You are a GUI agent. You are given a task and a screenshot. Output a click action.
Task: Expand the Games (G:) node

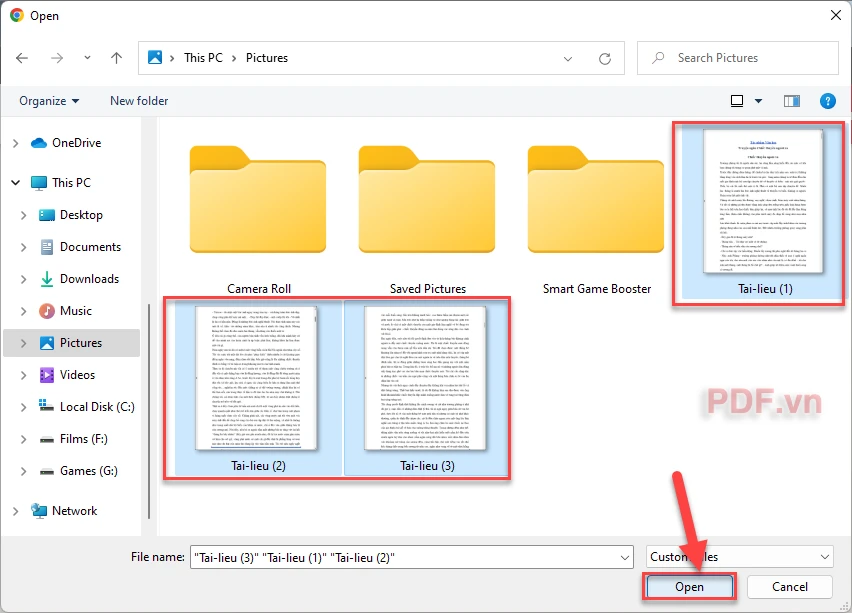click(x=23, y=472)
